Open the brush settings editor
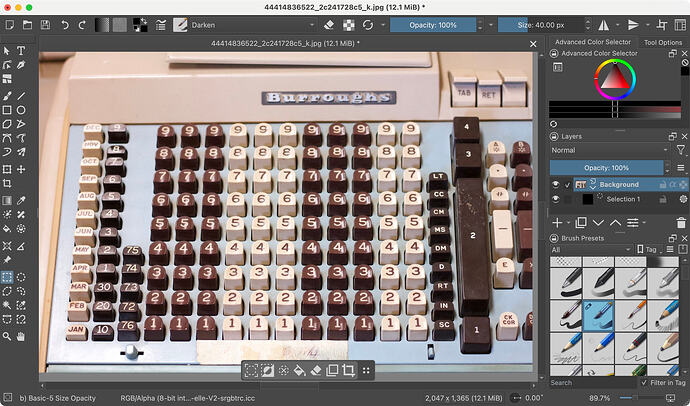 [161, 25]
